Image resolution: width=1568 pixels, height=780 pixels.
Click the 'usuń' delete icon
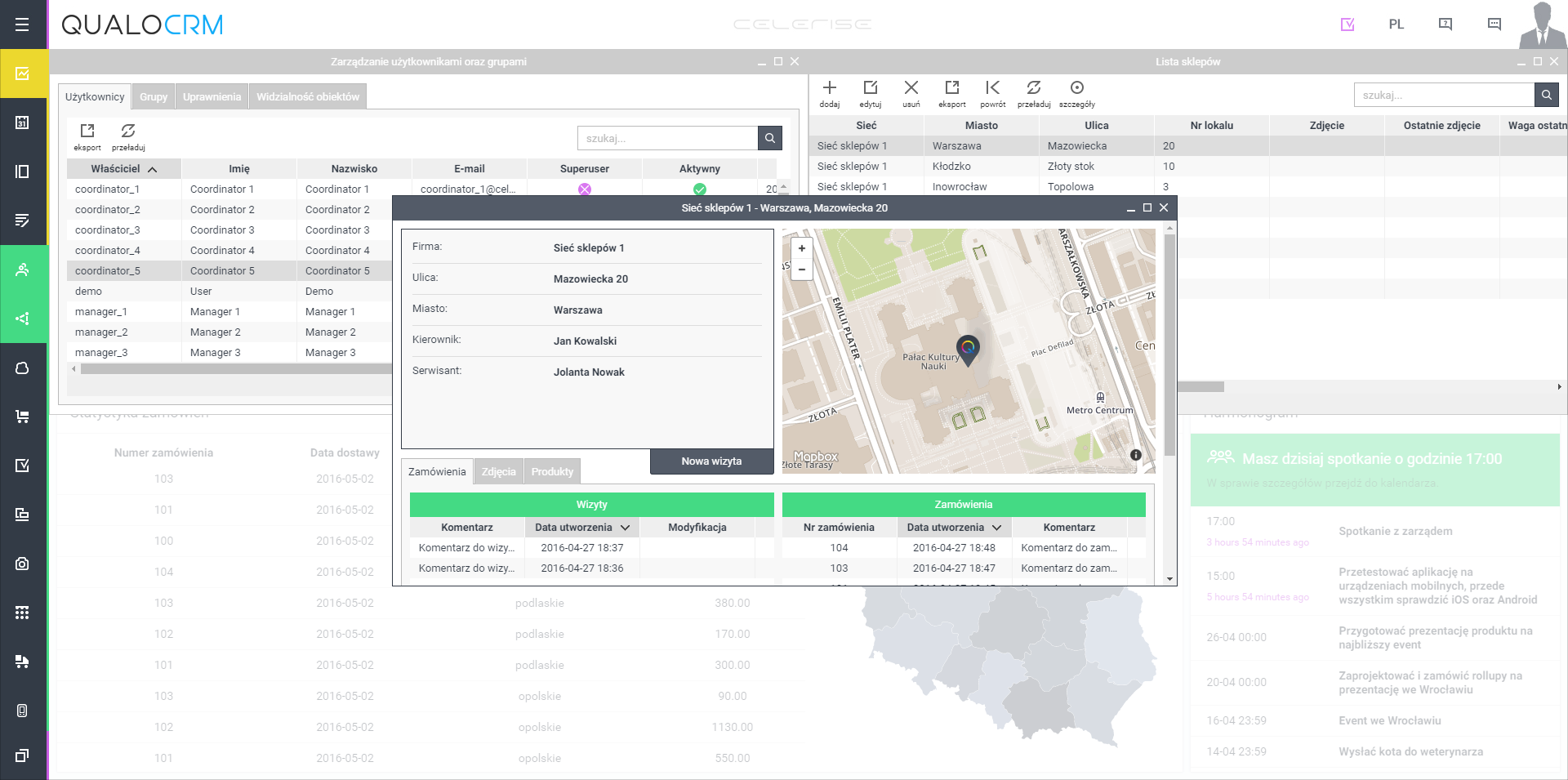pyautogui.click(x=911, y=88)
